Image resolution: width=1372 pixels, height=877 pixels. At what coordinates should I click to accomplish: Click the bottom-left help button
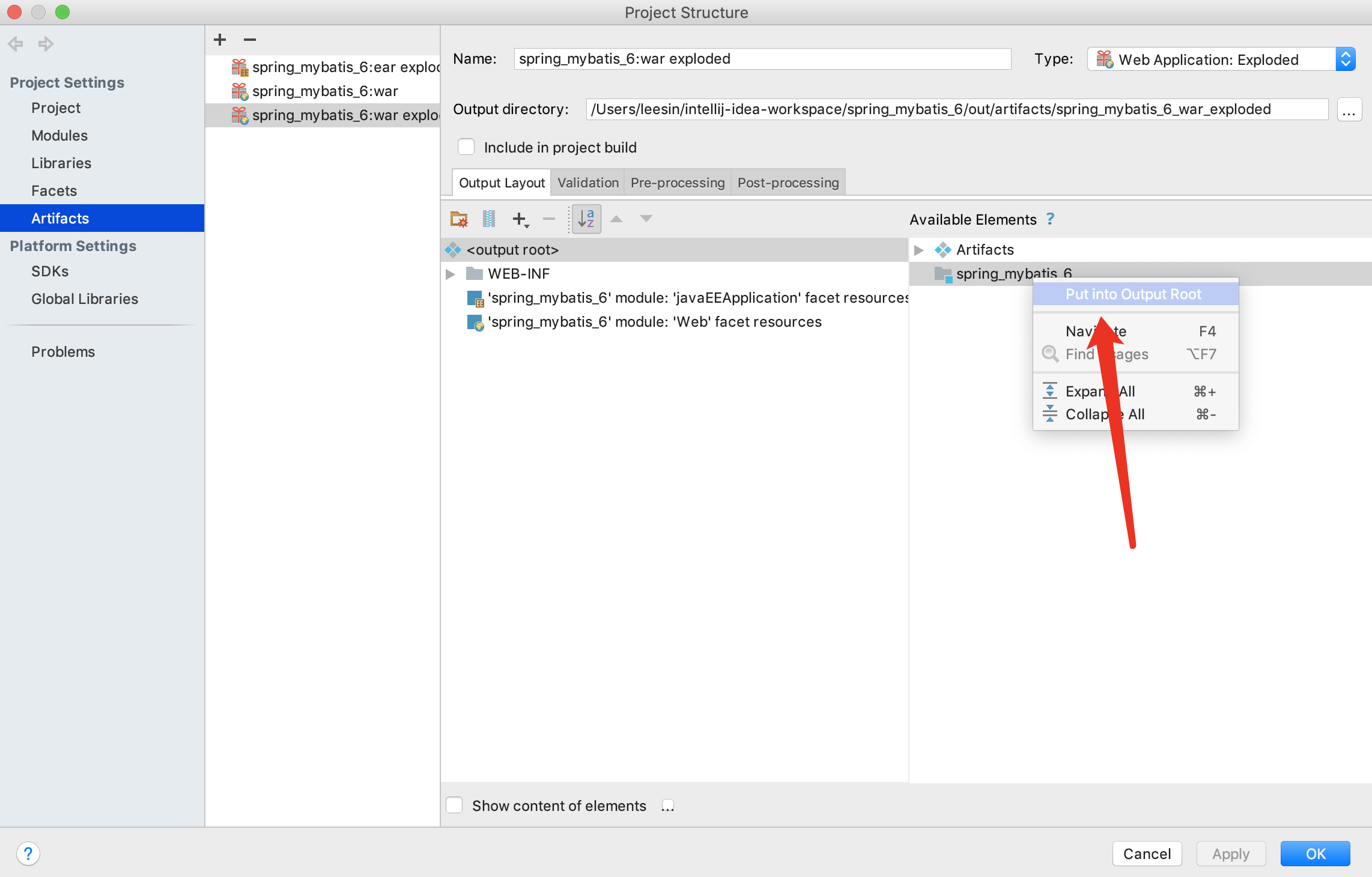pyautogui.click(x=28, y=854)
